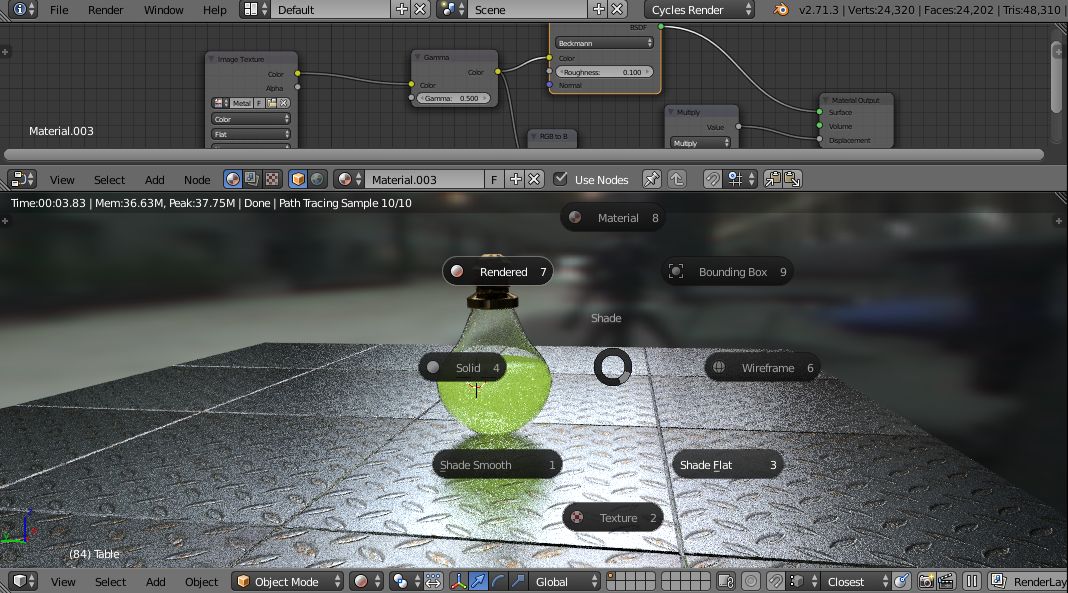Screen dimensions: 1068x593
Task: Open the Beckmann distribution dropdown
Action: [x=604, y=43]
